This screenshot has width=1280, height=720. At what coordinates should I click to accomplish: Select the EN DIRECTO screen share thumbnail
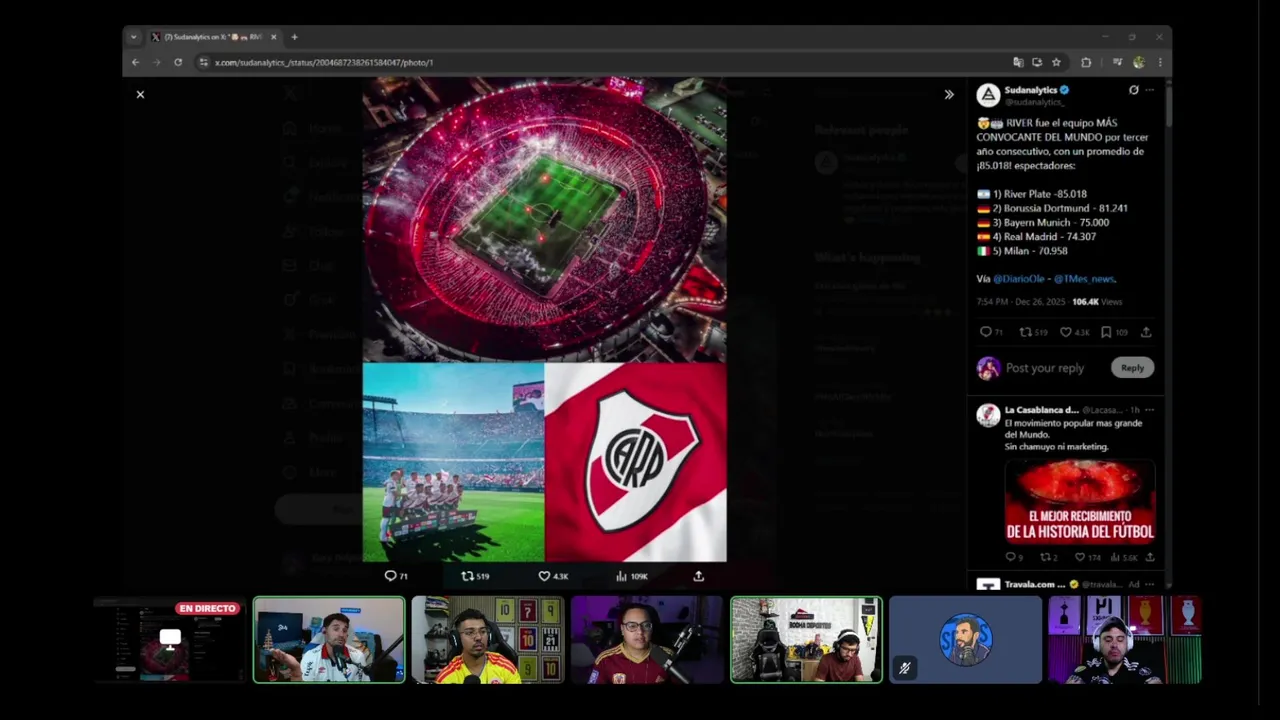click(x=169, y=640)
